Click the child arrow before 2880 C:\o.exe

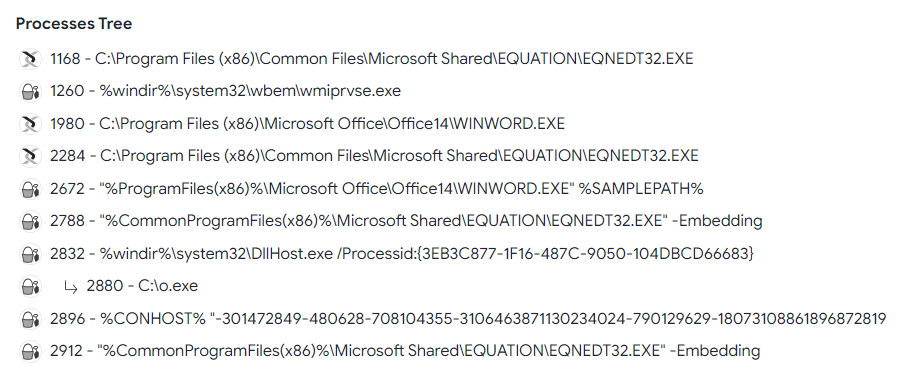pyautogui.click(x=71, y=286)
